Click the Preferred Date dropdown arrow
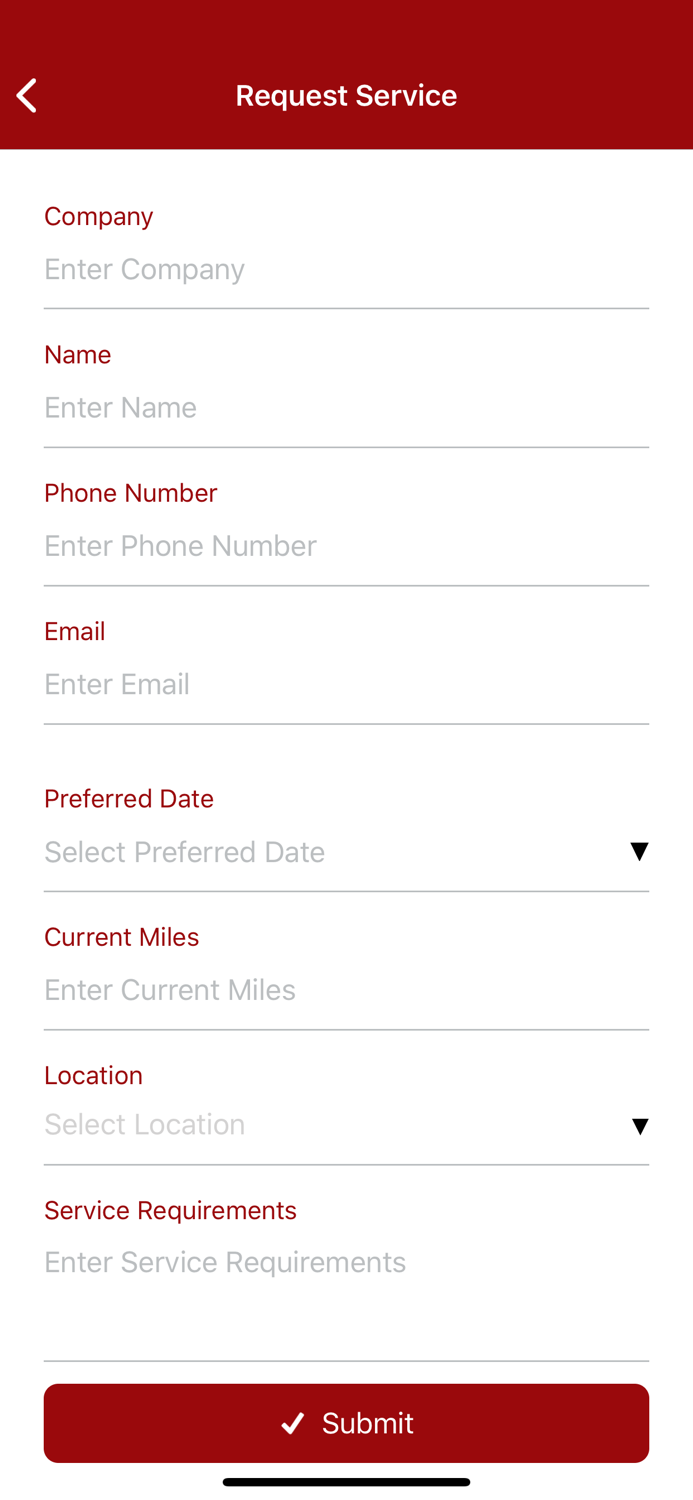 click(x=639, y=851)
